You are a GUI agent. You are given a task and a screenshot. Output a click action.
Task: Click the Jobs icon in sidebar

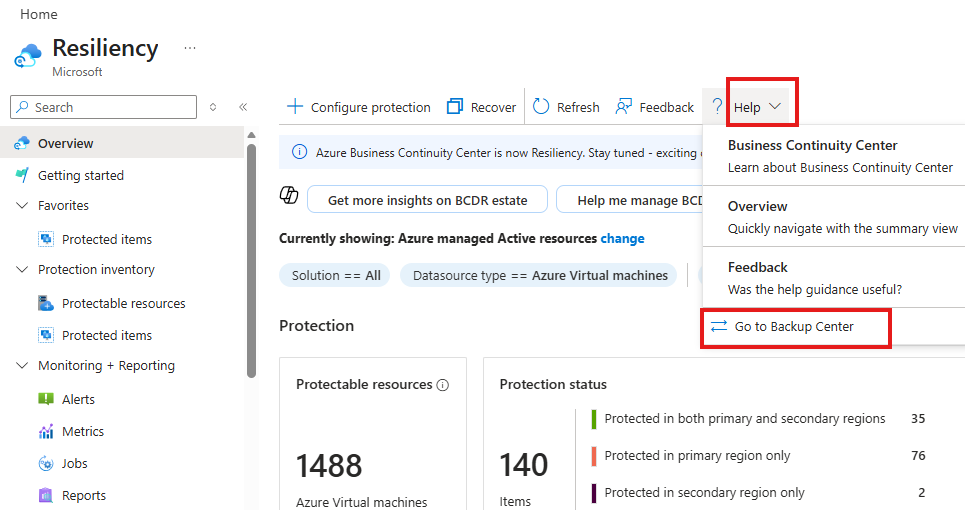click(46, 463)
